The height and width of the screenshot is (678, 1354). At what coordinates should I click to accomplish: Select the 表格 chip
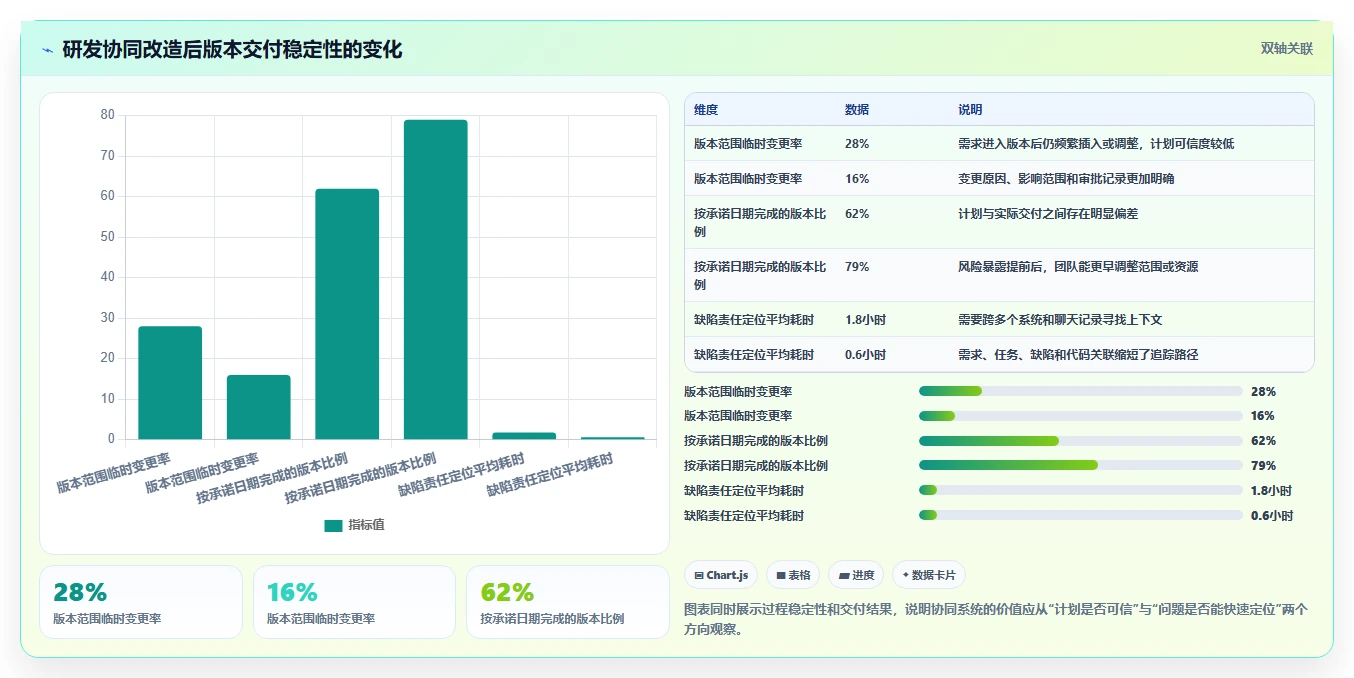pyautogui.click(x=793, y=575)
